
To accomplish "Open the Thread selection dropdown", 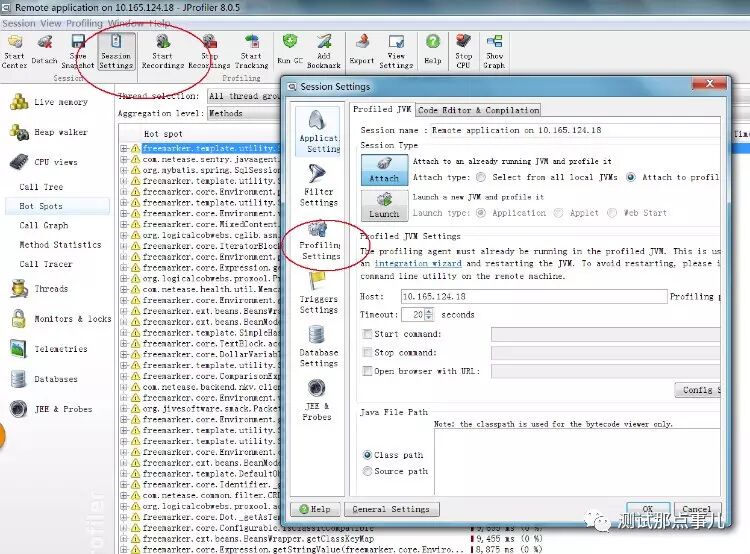I will click(x=244, y=96).
